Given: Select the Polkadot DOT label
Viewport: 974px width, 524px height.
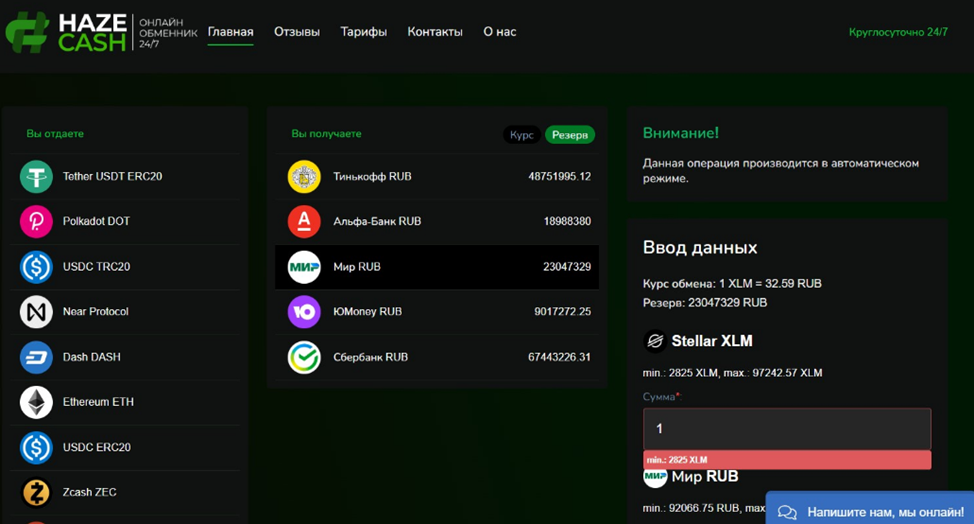Looking at the screenshot, I should click(x=96, y=221).
